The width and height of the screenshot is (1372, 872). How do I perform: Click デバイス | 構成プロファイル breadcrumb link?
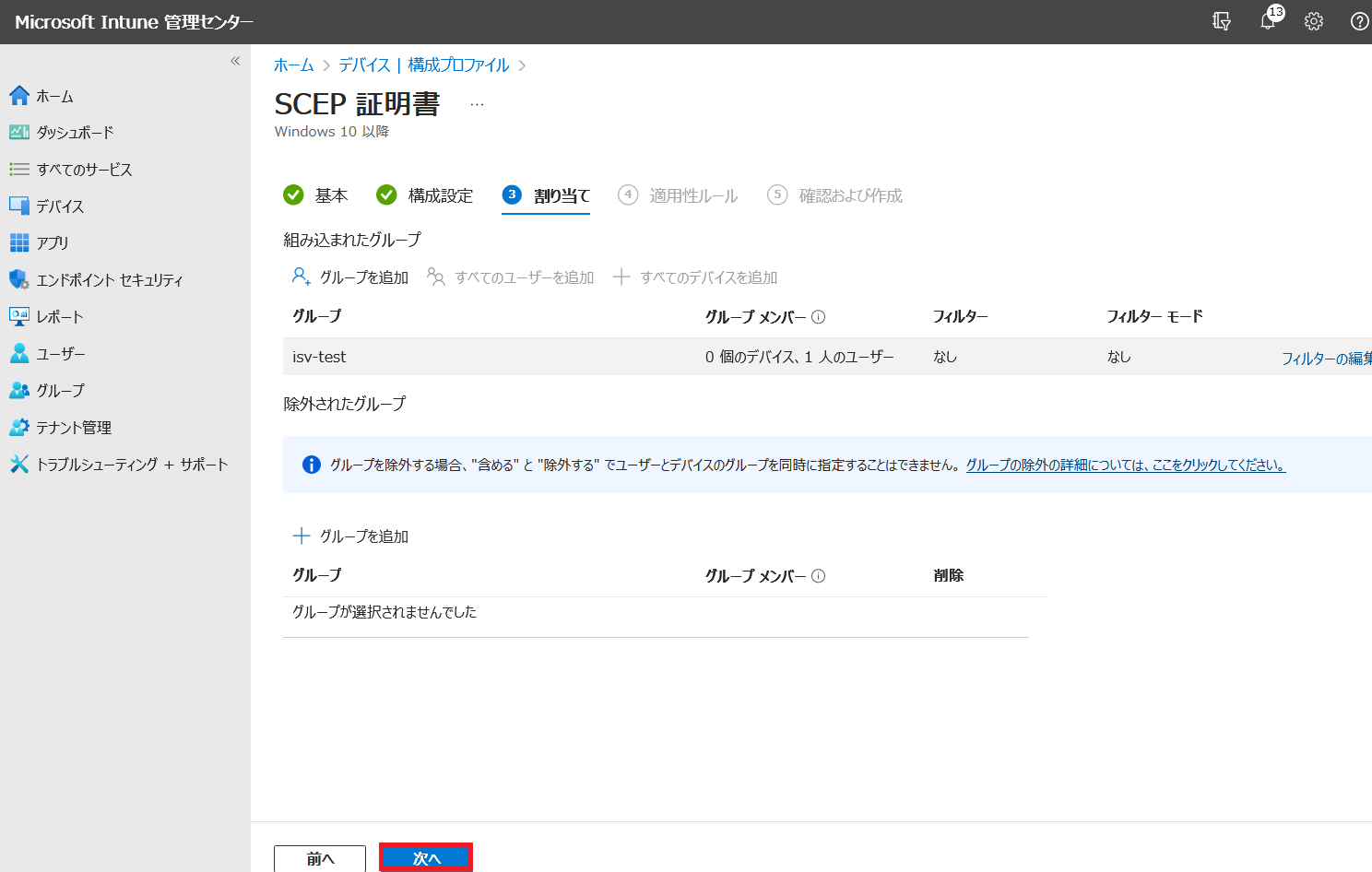click(423, 65)
